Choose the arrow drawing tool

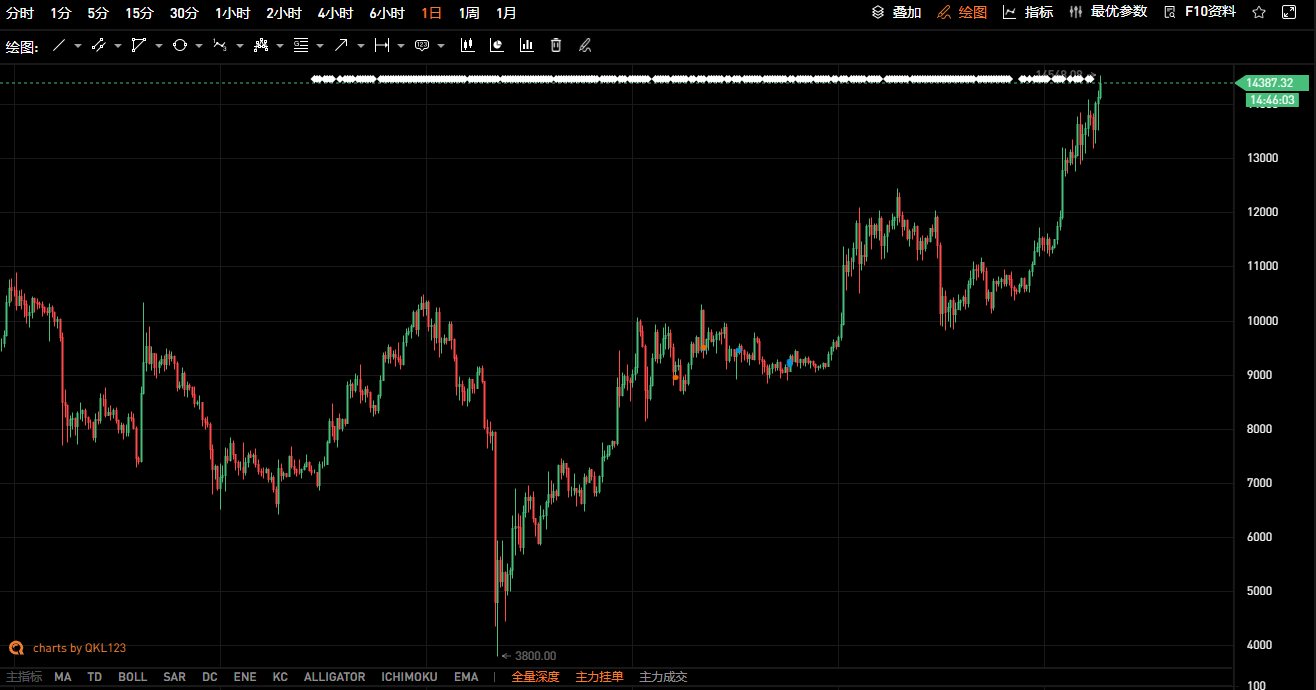click(342, 45)
